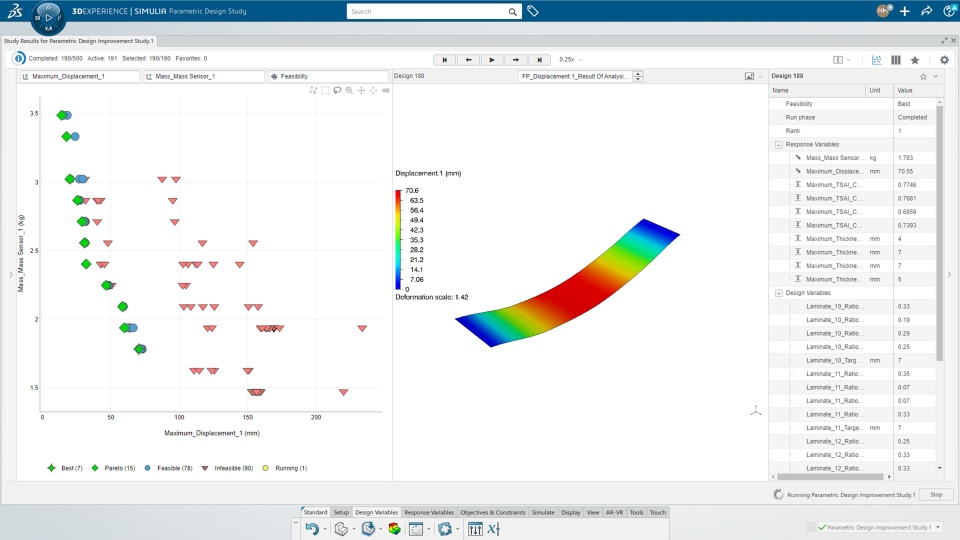Click the search magnifier icon
Screen dimensions: 960x540
512,12
